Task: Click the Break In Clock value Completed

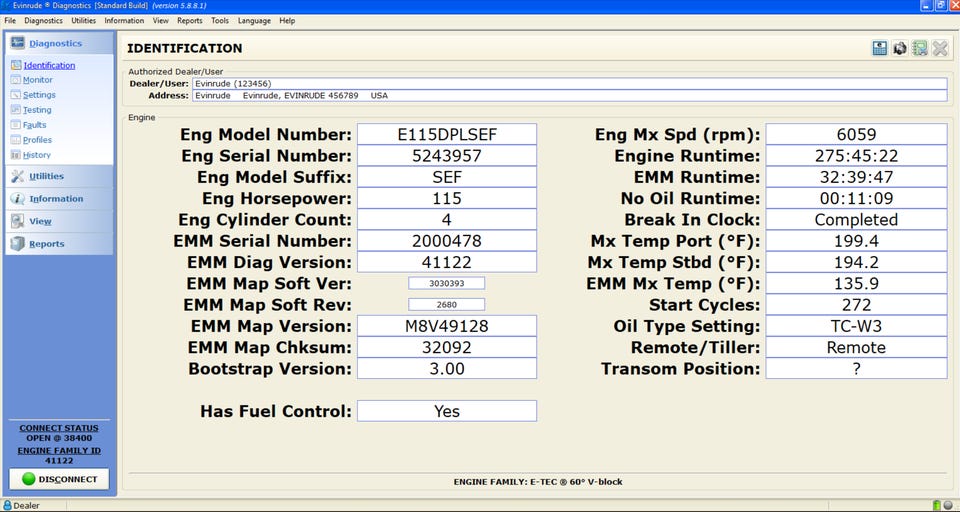Action: (857, 219)
